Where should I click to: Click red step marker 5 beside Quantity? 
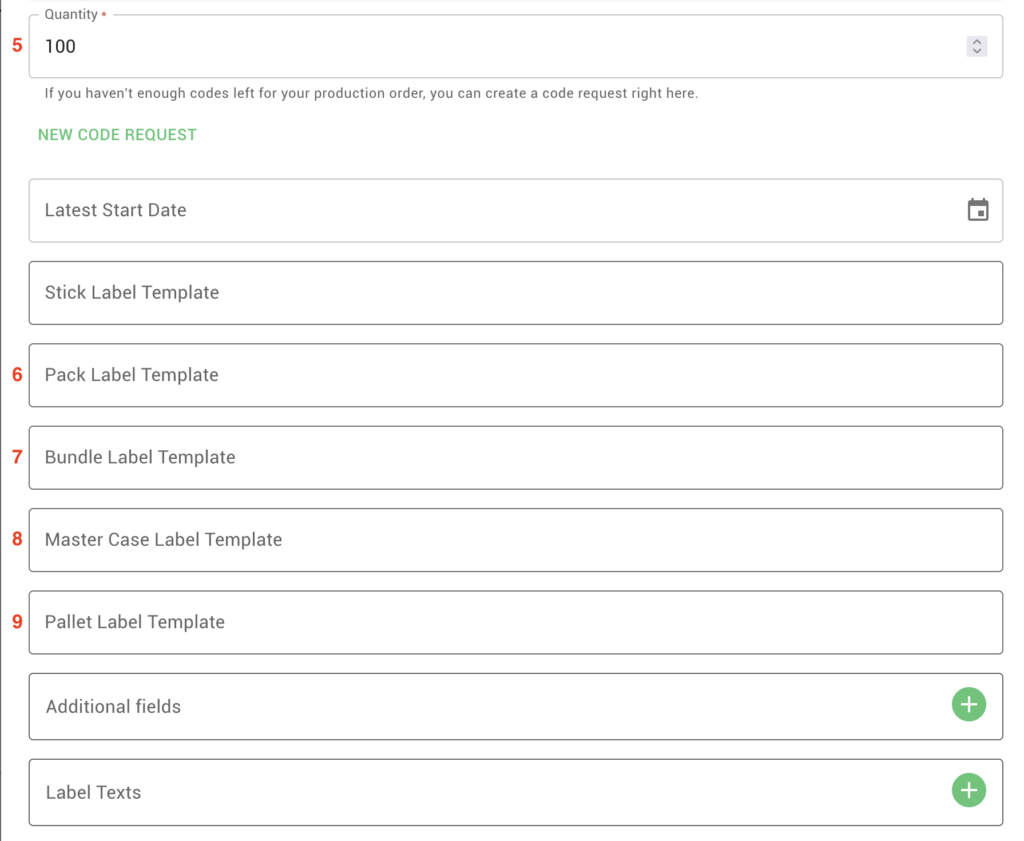pos(16,46)
